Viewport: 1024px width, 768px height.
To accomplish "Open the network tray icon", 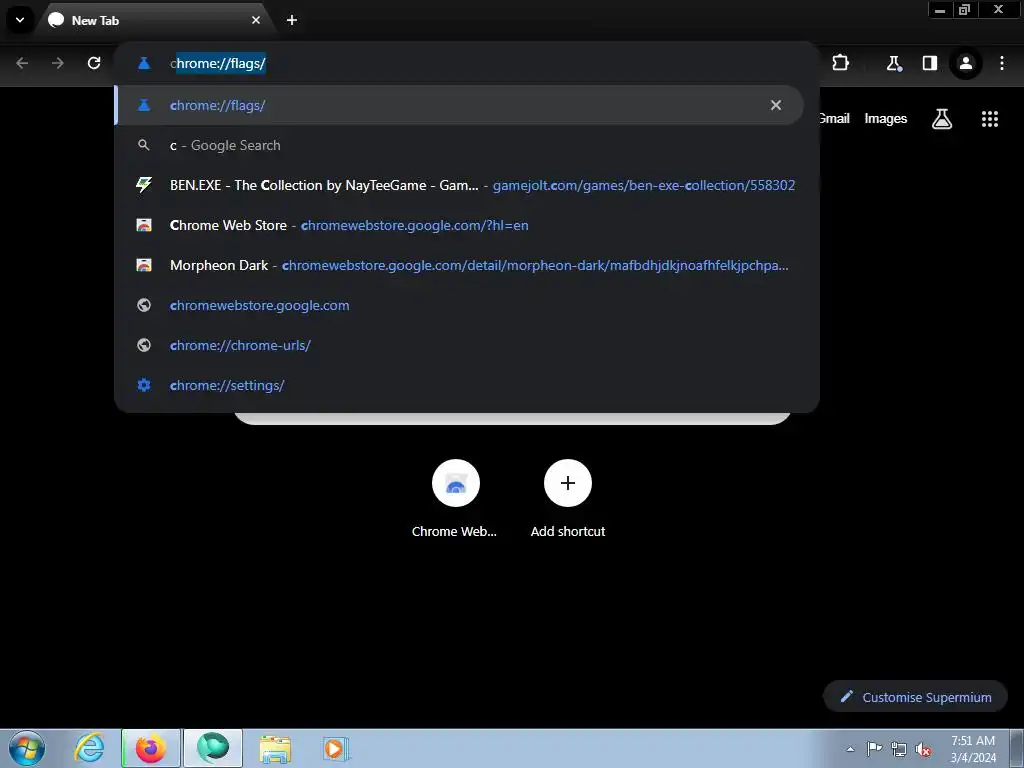I will pos(899,749).
